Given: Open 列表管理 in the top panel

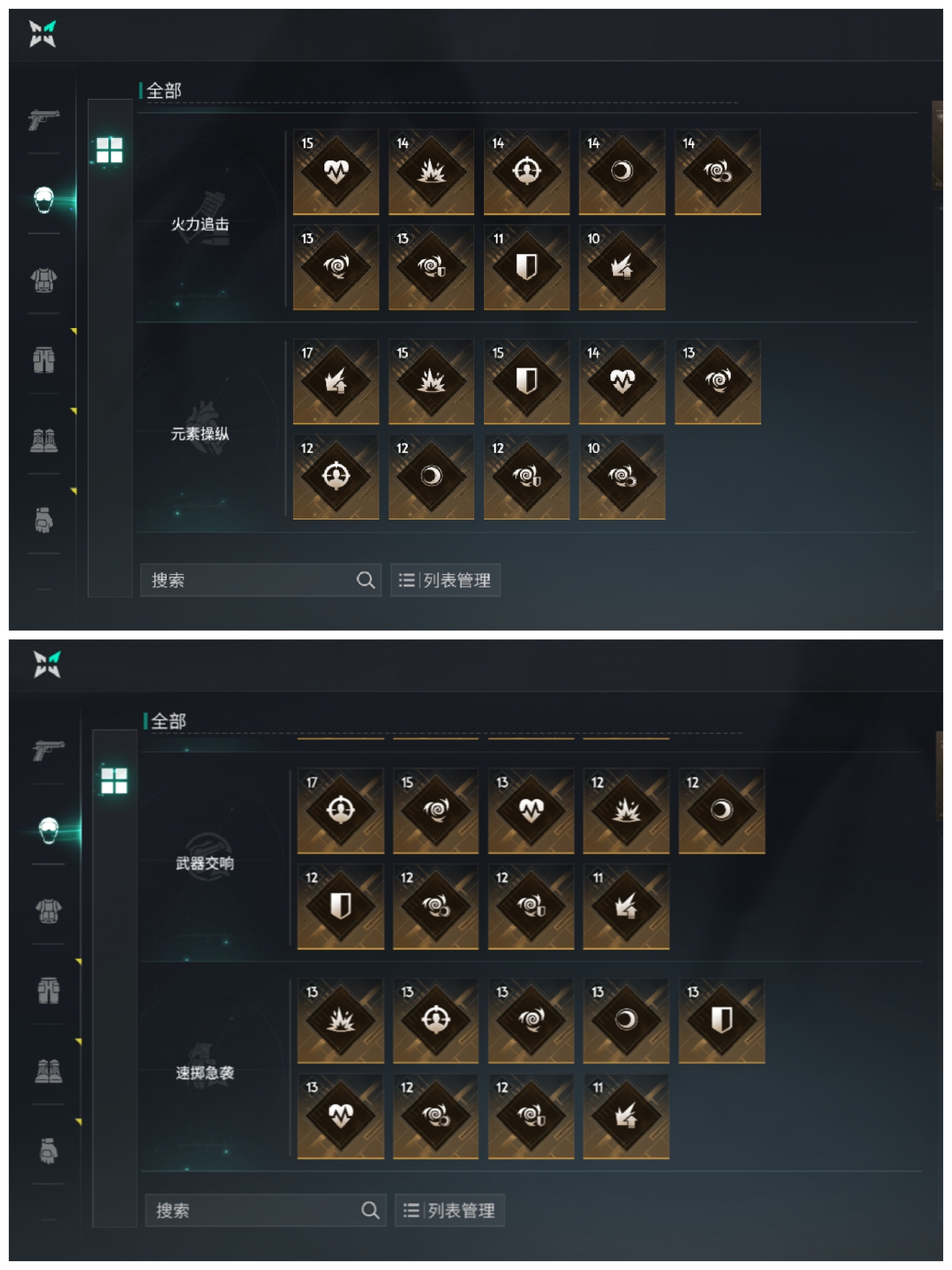Looking at the screenshot, I should pyautogui.click(x=445, y=580).
